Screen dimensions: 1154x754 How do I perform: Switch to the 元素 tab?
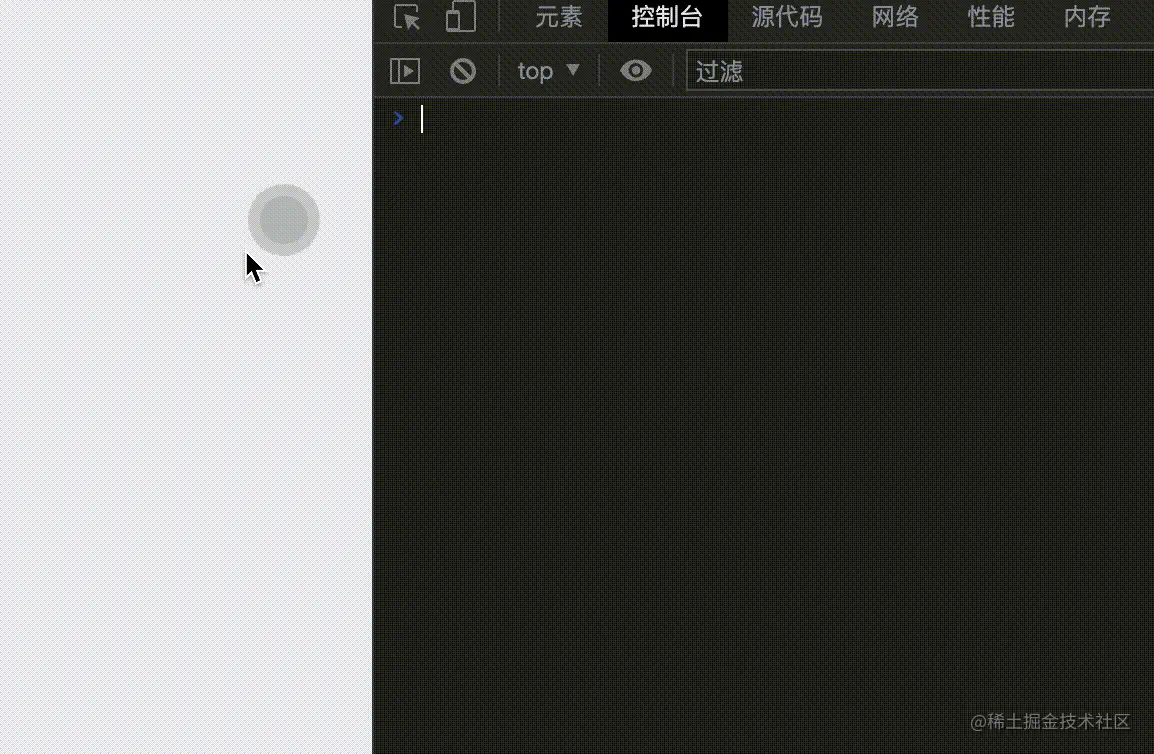(558, 18)
